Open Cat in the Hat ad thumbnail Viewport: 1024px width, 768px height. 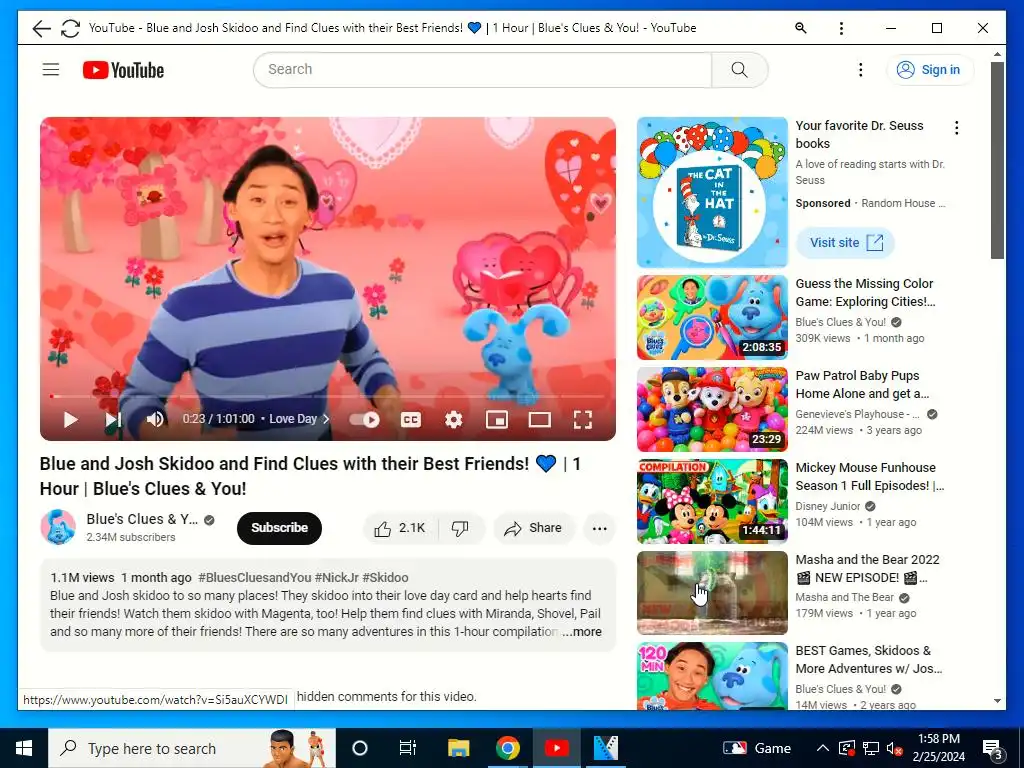(x=712, y=192)
